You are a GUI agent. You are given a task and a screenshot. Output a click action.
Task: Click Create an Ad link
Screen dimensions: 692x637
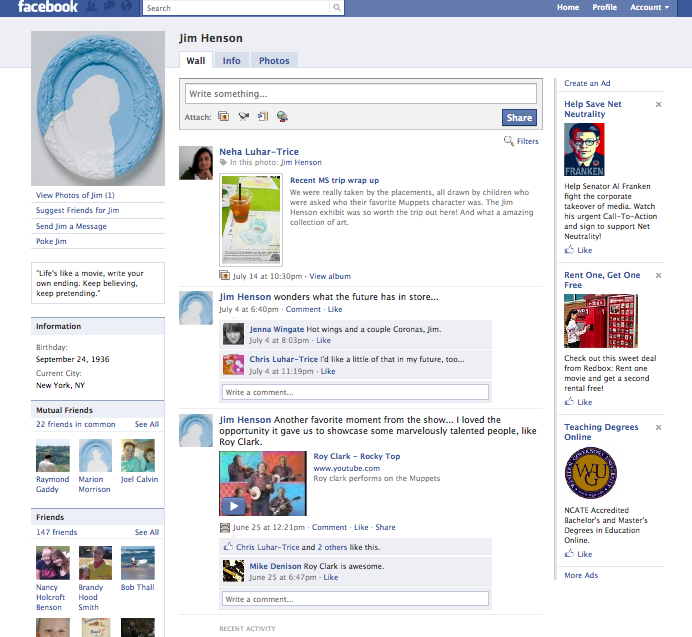point(587,83)
